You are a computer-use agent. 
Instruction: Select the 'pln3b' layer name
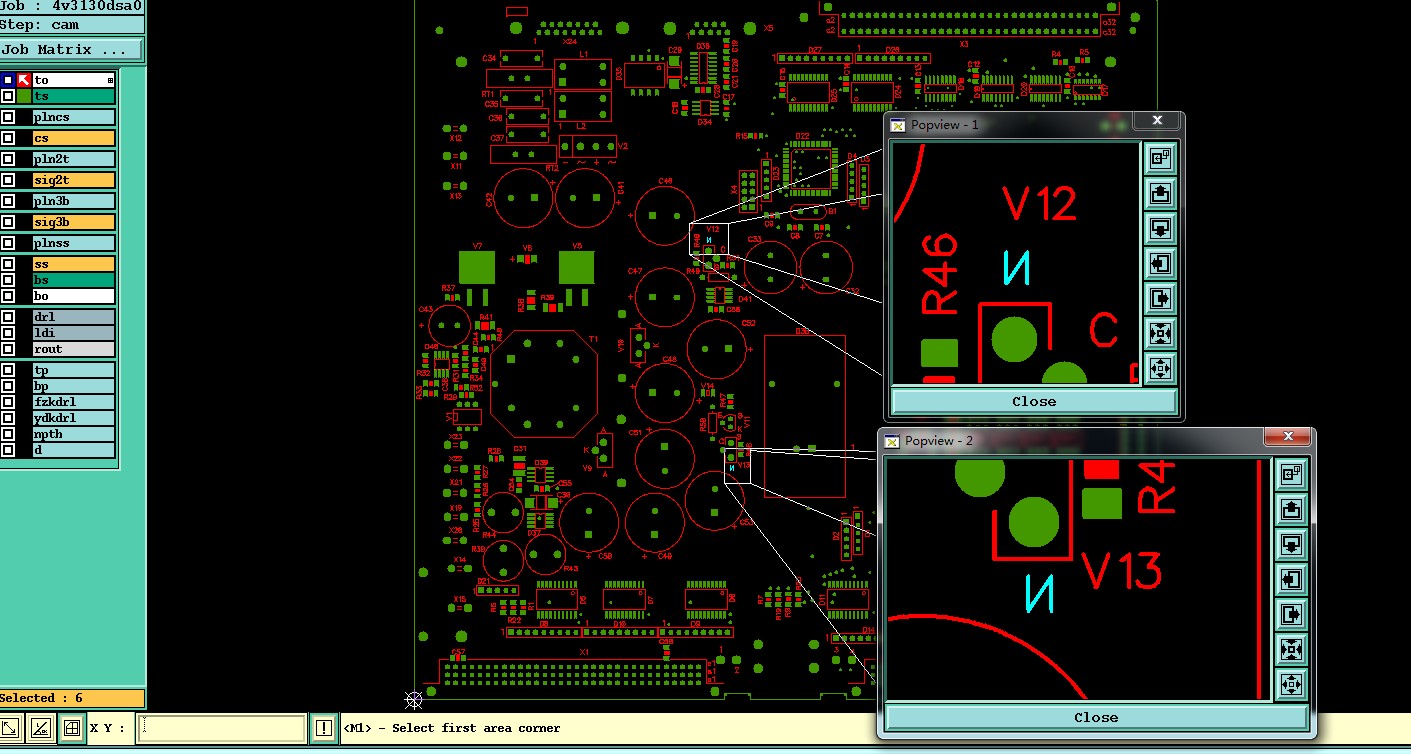pos(73,201)
